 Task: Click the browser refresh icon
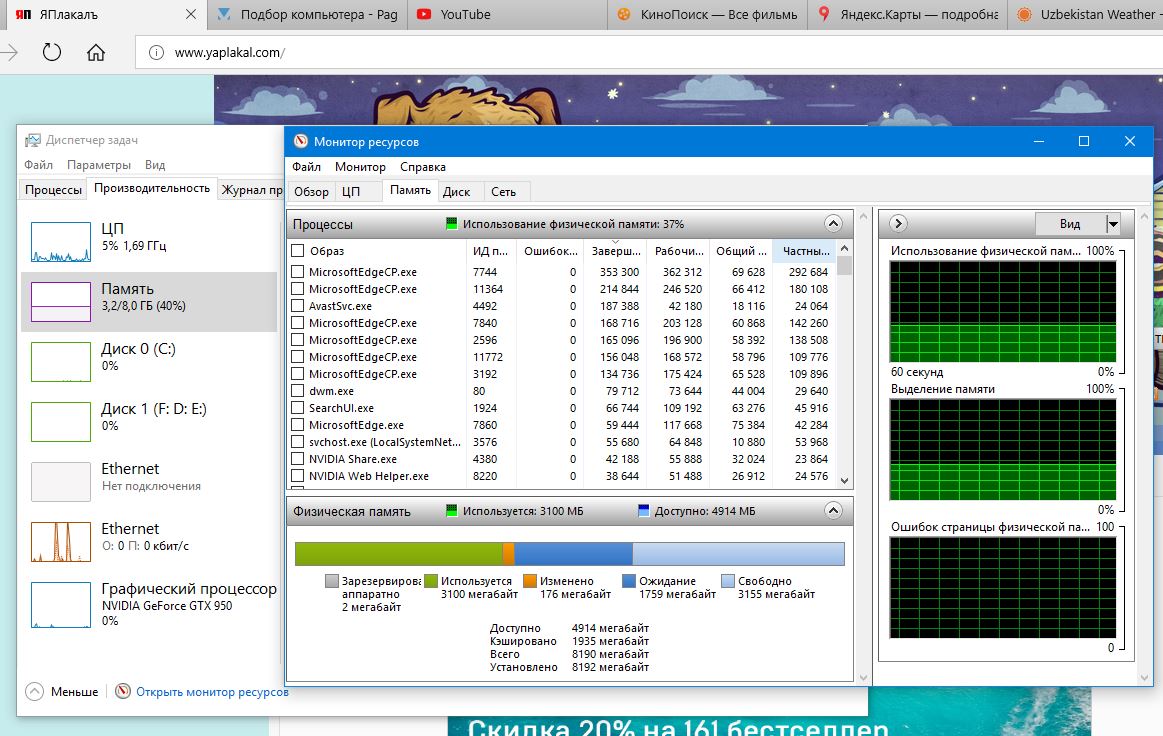[x=51, y=53]
